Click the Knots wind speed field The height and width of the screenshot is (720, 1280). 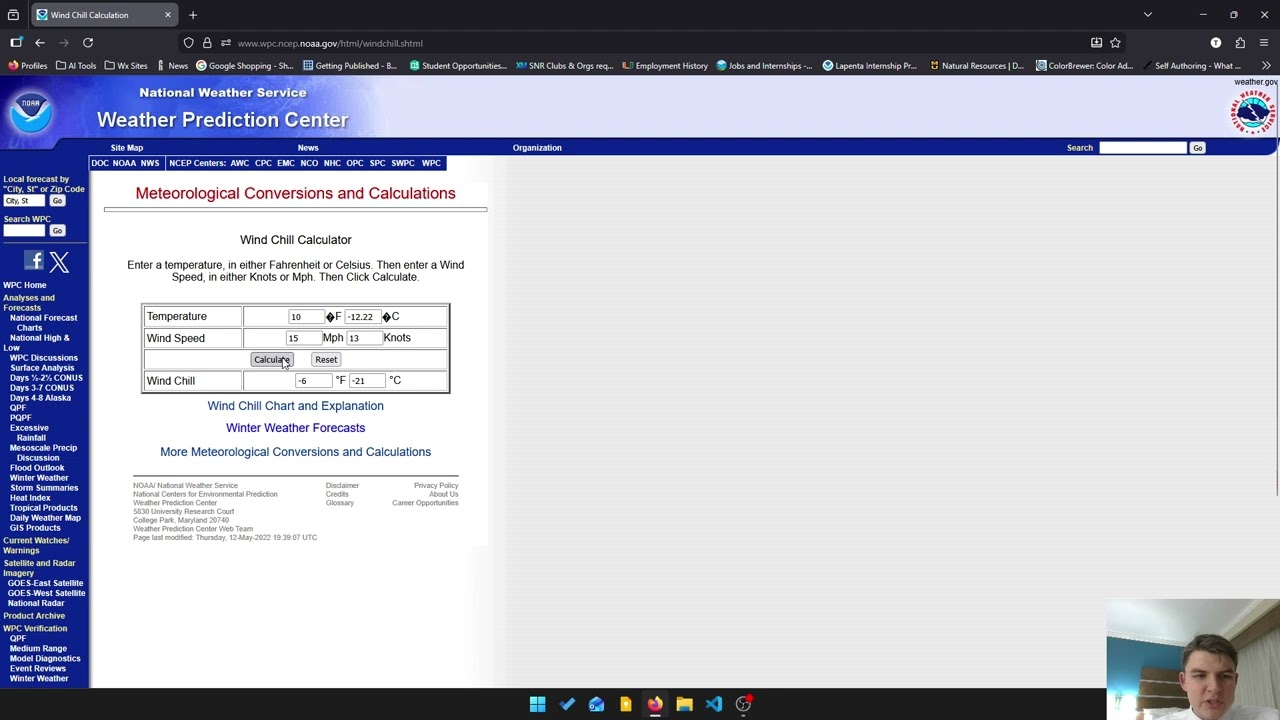[x=363, y=338]
